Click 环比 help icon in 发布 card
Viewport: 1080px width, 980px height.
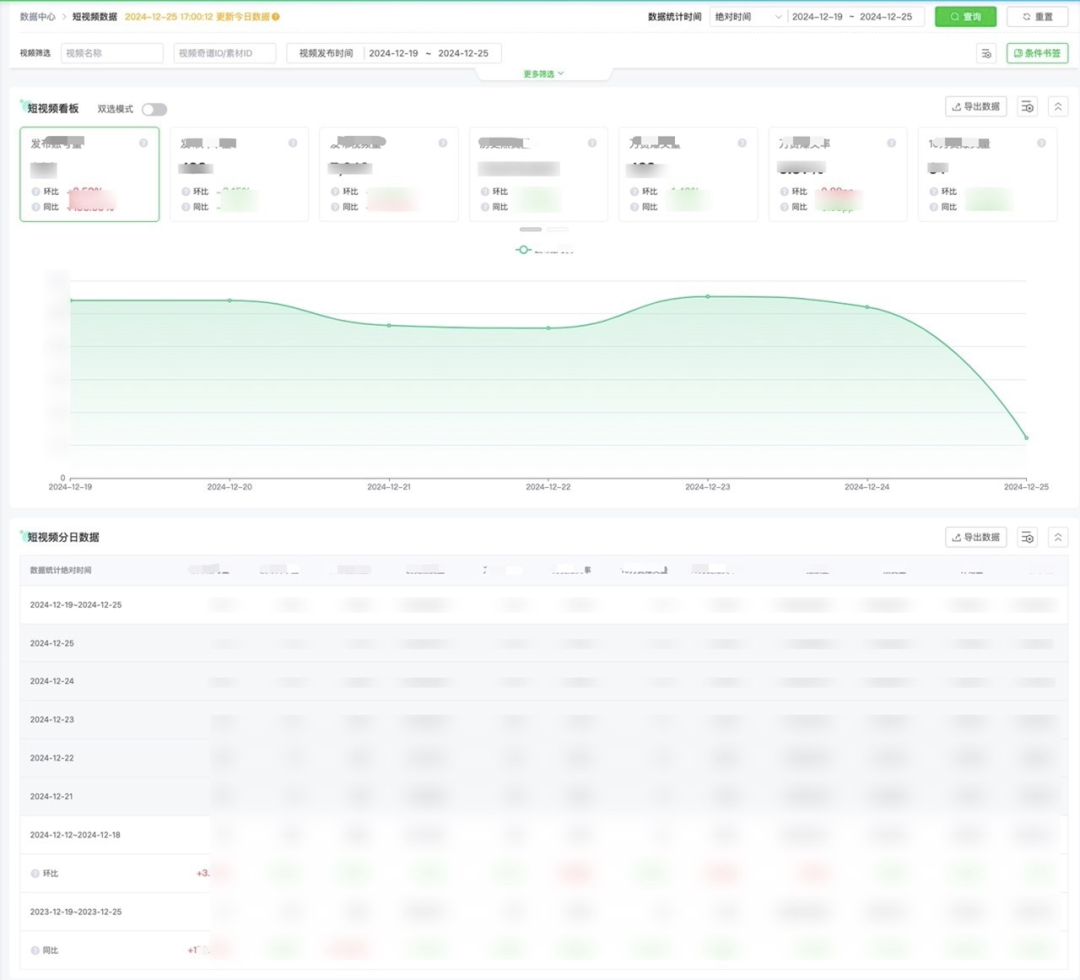pos(35,191)
